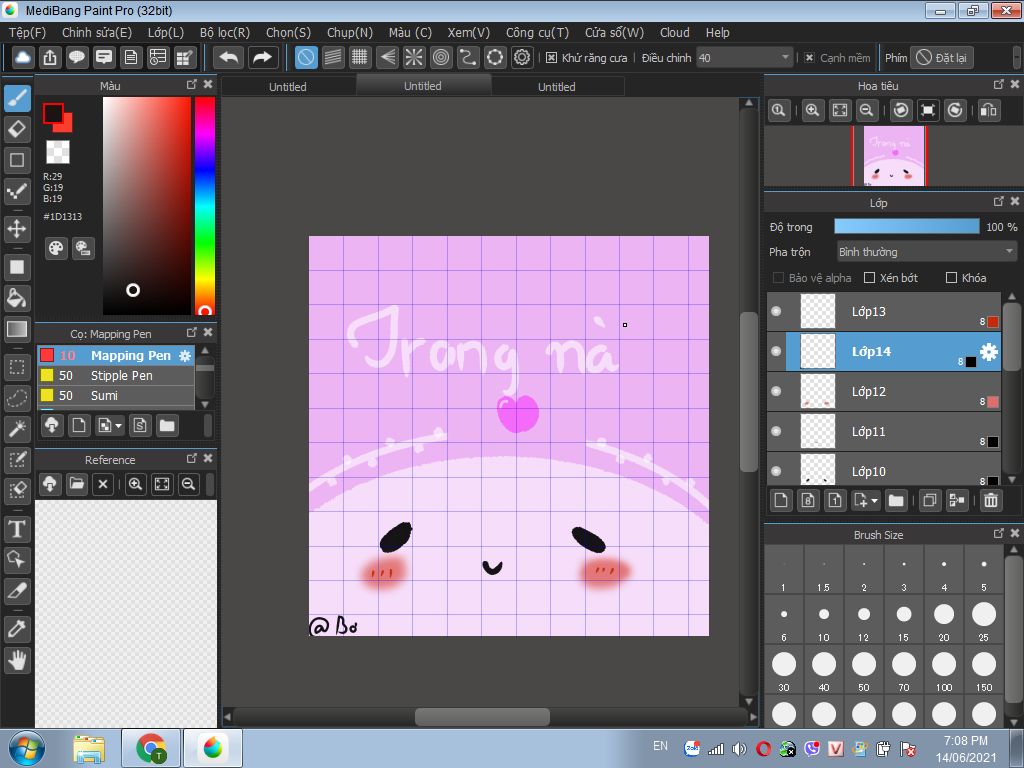Viewport: 1024px width, 768px height.
Task: Toggle the Cạnh mềm checkbox
Action: click(809, 57)
